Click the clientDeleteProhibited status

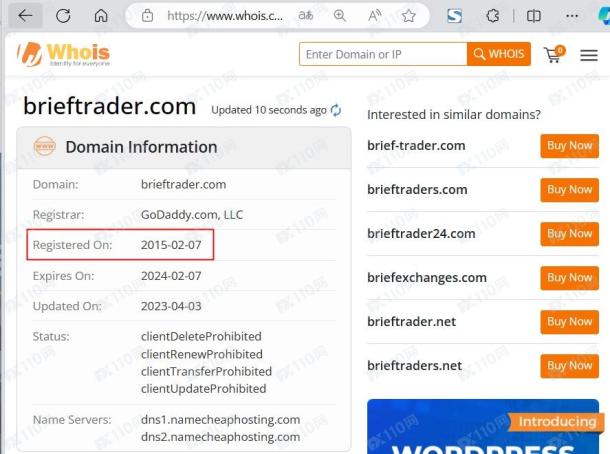(201, 336)
